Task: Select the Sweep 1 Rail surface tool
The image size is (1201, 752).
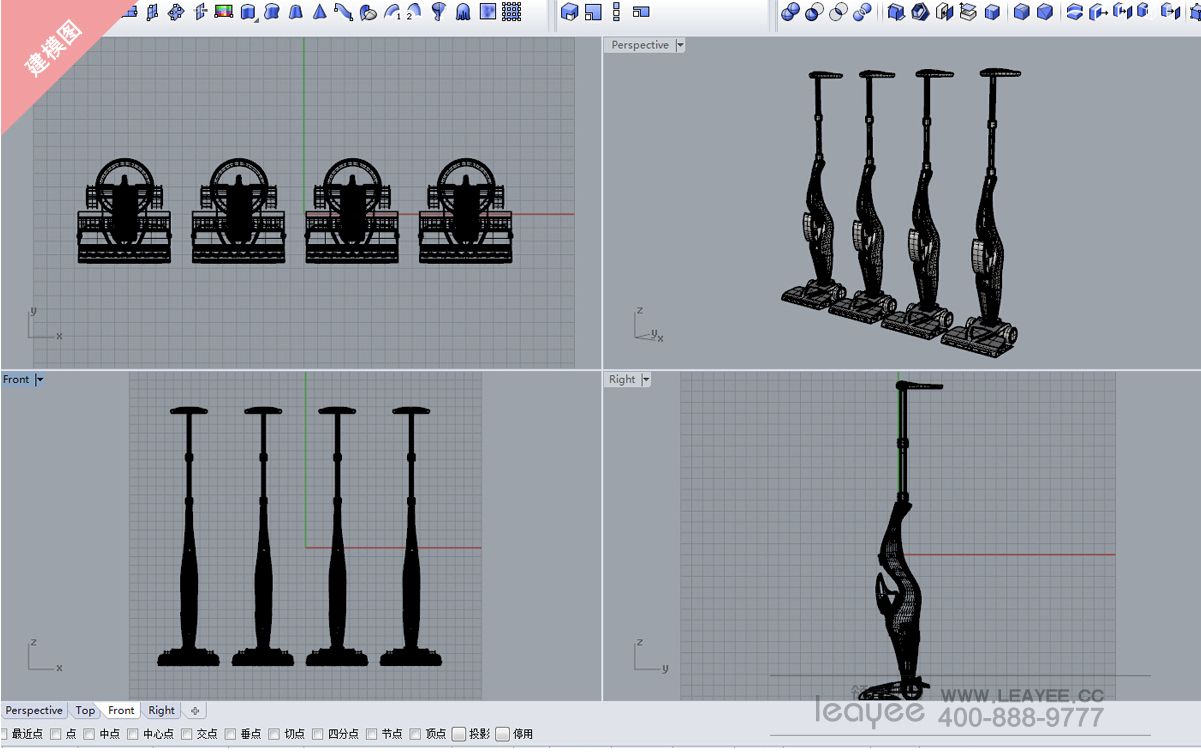Action: (392, 12)
